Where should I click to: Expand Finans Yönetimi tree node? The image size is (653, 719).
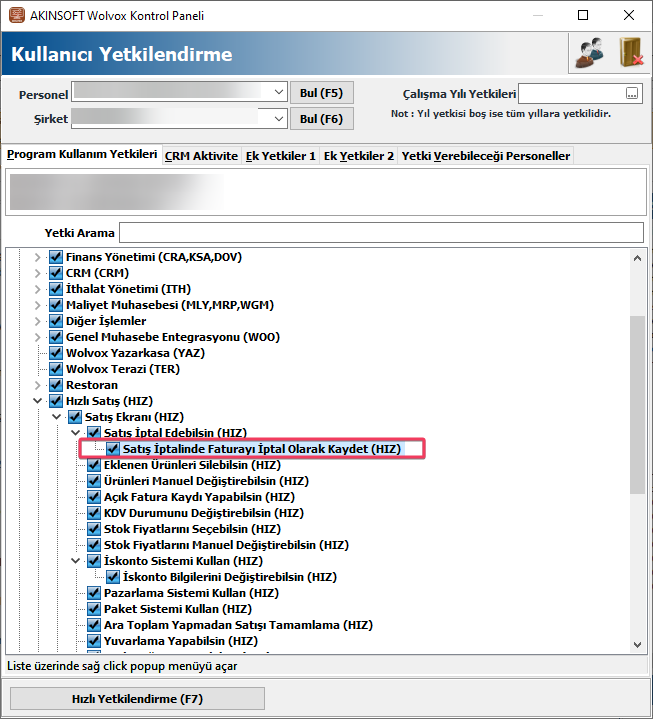coord(38,257)
